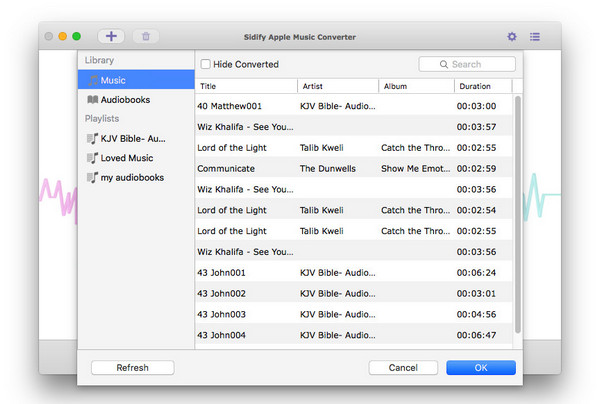
Task: Select the 43 John004 track
Action: (x=354, y=335)
